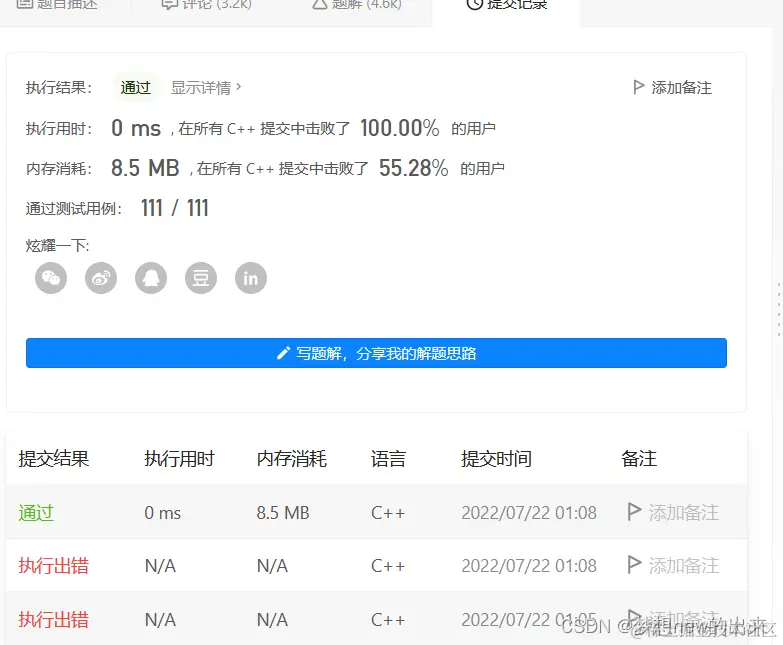The image size is (783, 645).
Task: Click flag icon in 01:08 执行出错 row
Action: pos(634,565)
